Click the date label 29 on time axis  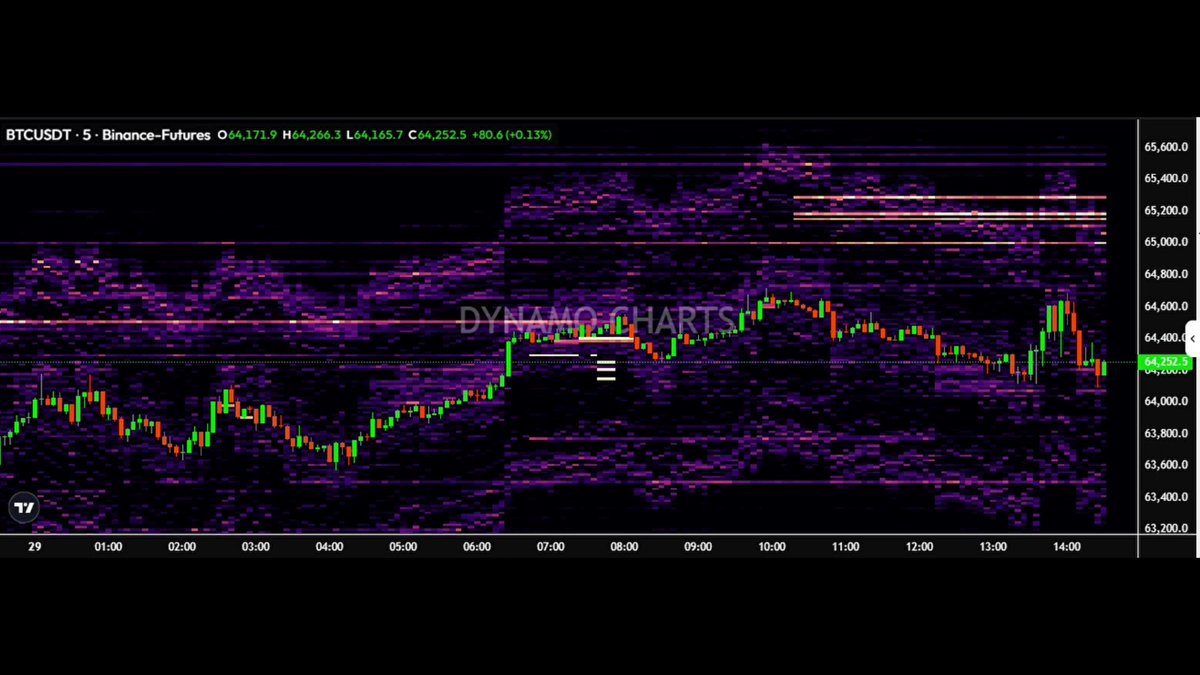tap(35, 547)
